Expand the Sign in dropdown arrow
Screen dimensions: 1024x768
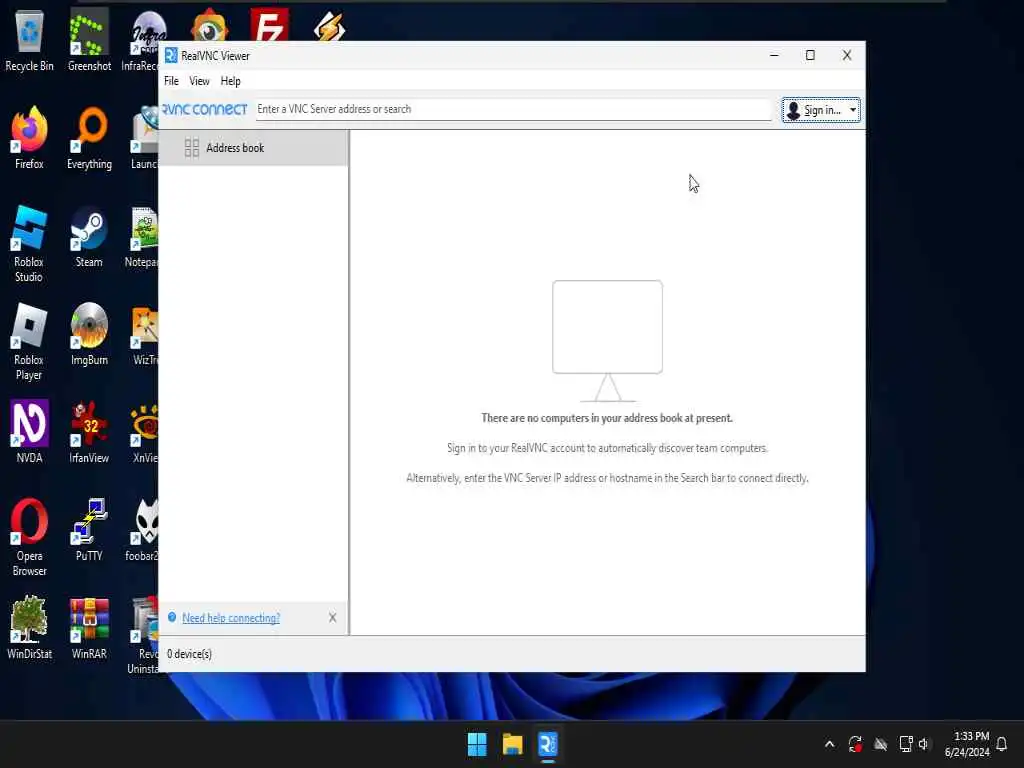853,110
